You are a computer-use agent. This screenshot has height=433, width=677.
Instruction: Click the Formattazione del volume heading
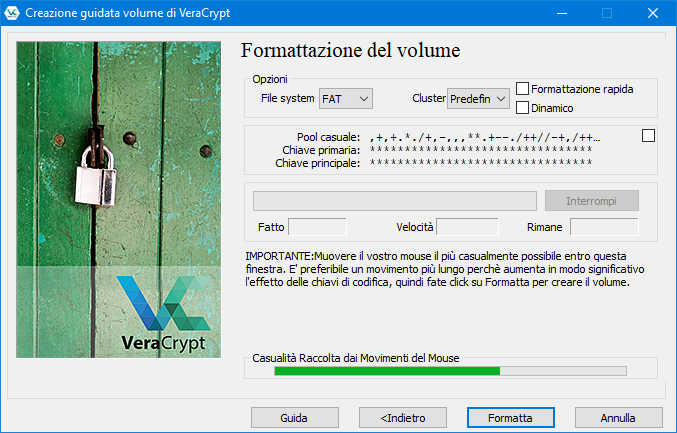pyautogui.click(x=350, y=50)
